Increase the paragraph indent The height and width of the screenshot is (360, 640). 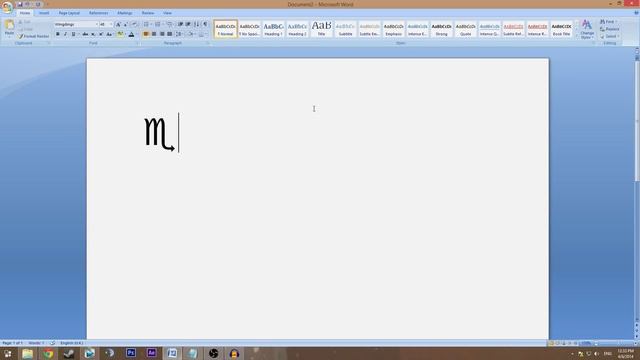(188, 24)
